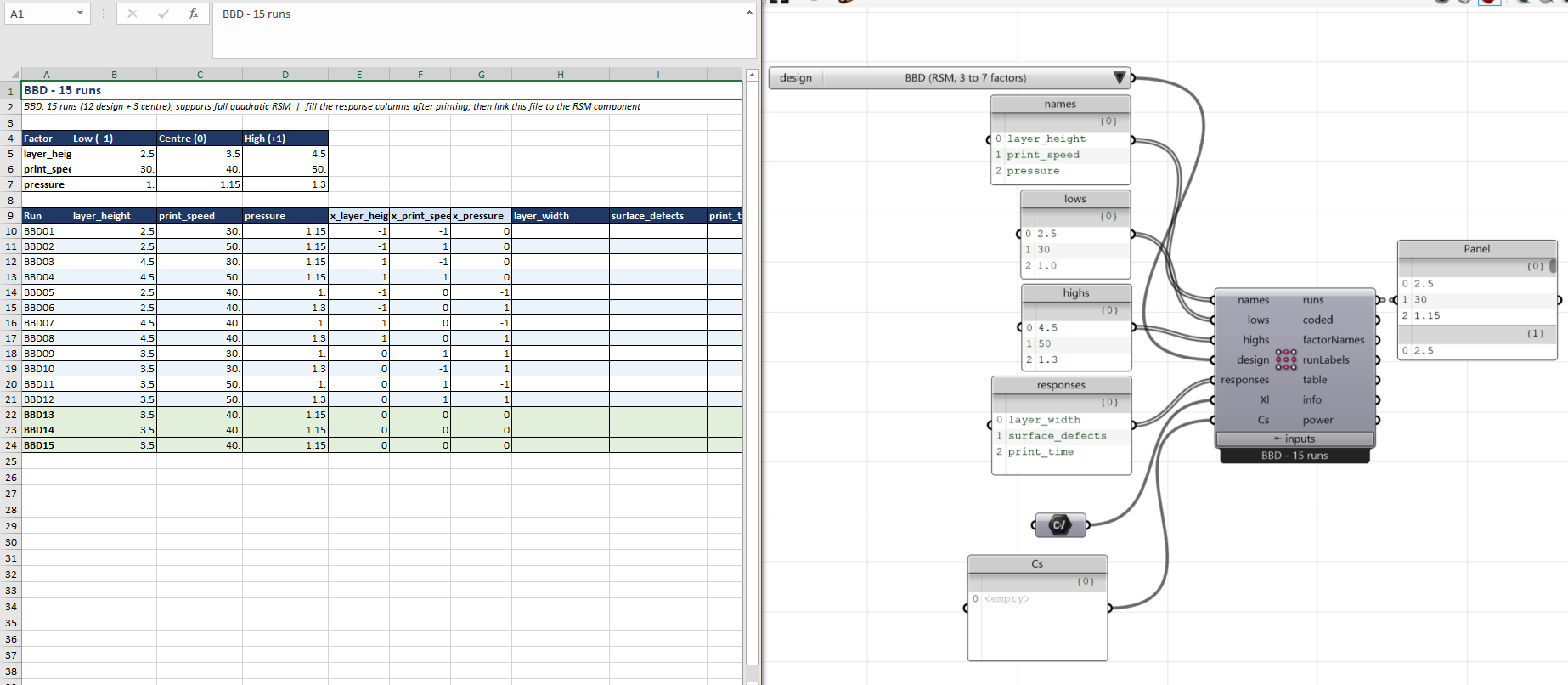This screenshot has height=685, width=1568.
Task: Click the formula bar text BBD - 15 runs
Action: click(x=257, y=14)
